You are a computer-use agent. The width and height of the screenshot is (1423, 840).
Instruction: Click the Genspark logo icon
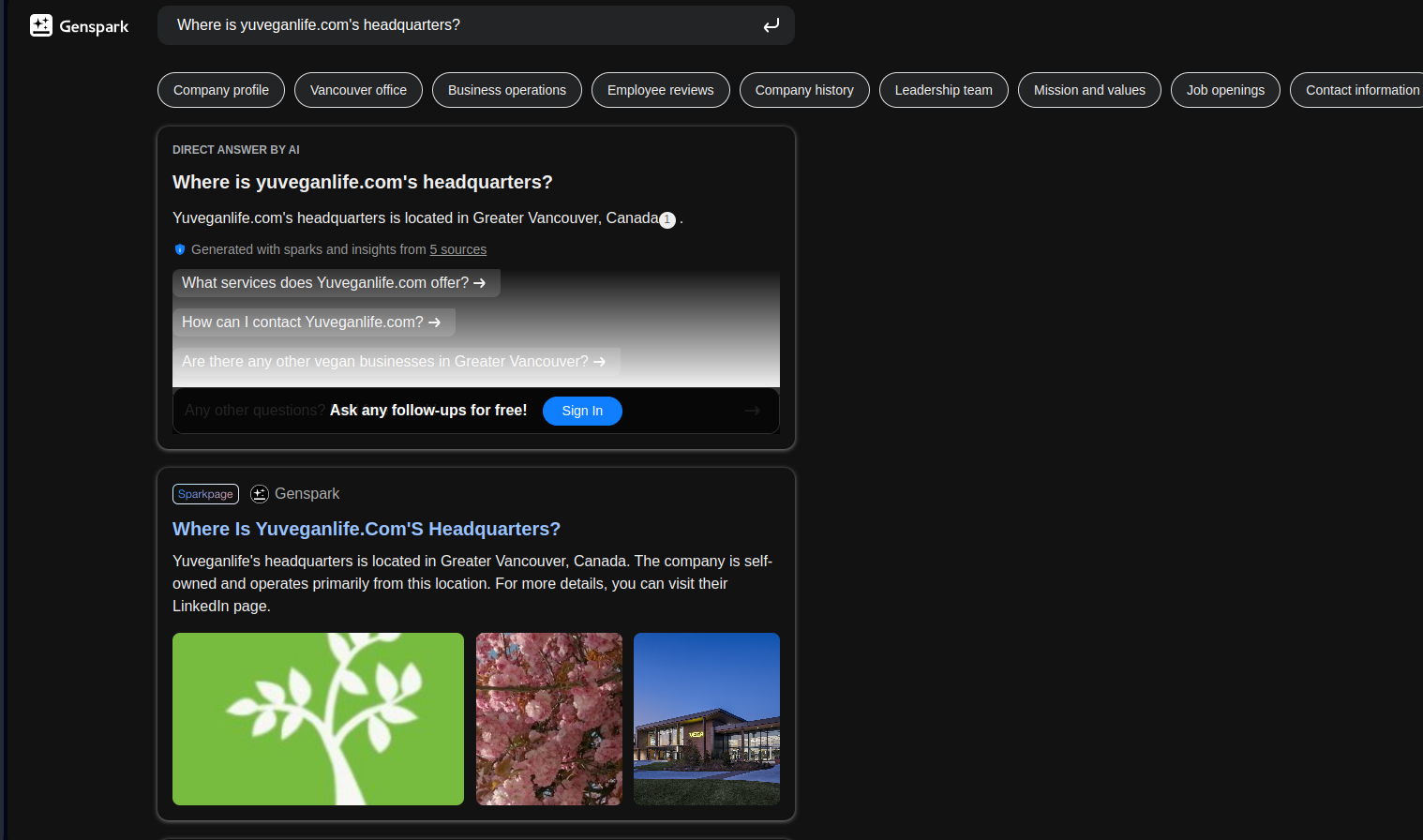coord(41,25)
